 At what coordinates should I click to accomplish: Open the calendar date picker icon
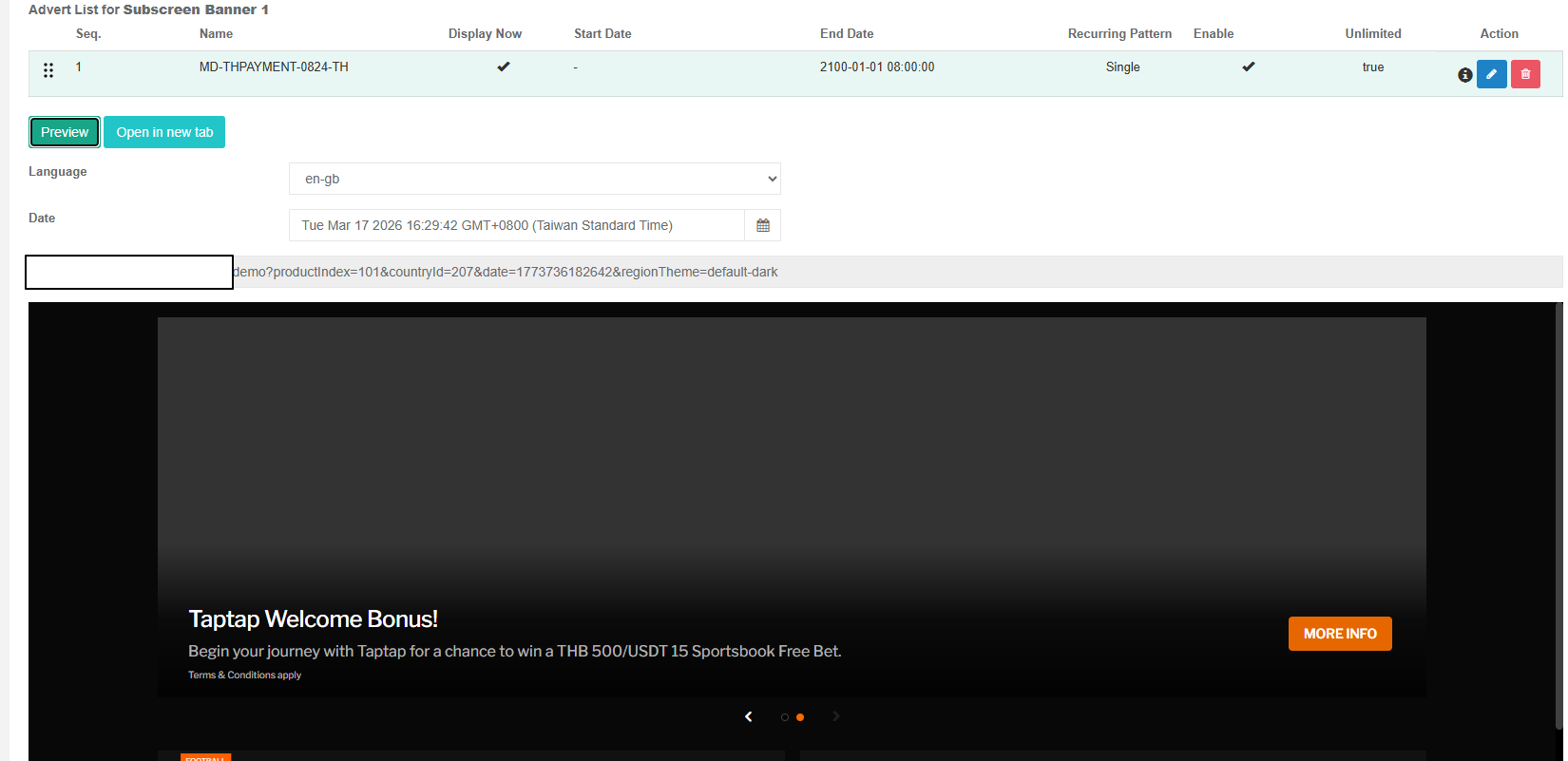[762, 225]
